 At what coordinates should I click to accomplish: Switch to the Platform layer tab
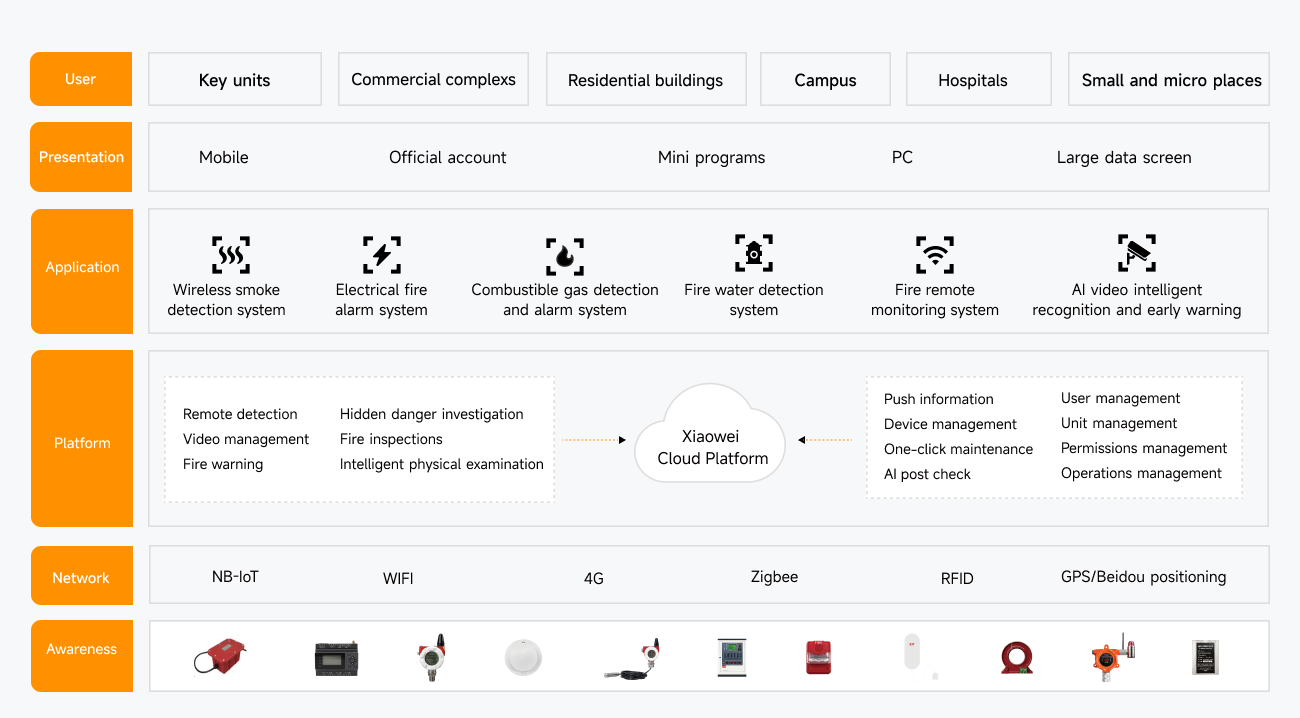pos(82,443)
